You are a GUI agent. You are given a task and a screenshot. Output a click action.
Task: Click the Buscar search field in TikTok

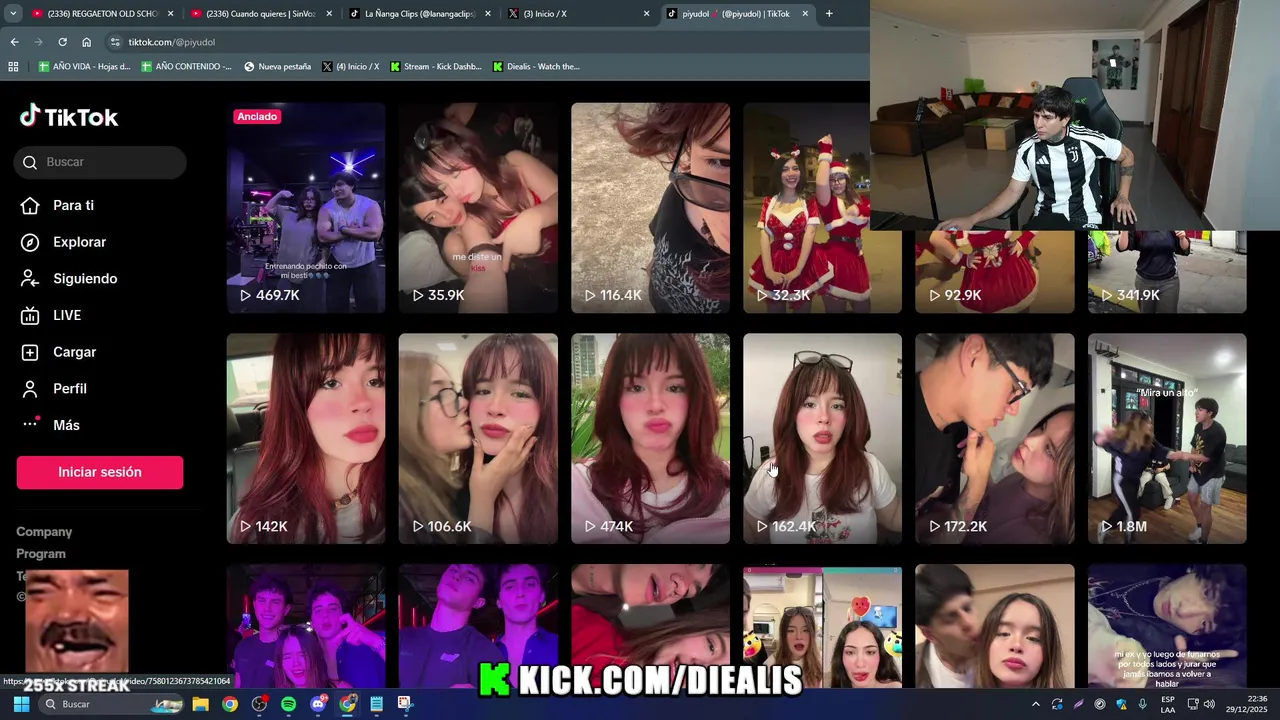pos(100,162)
